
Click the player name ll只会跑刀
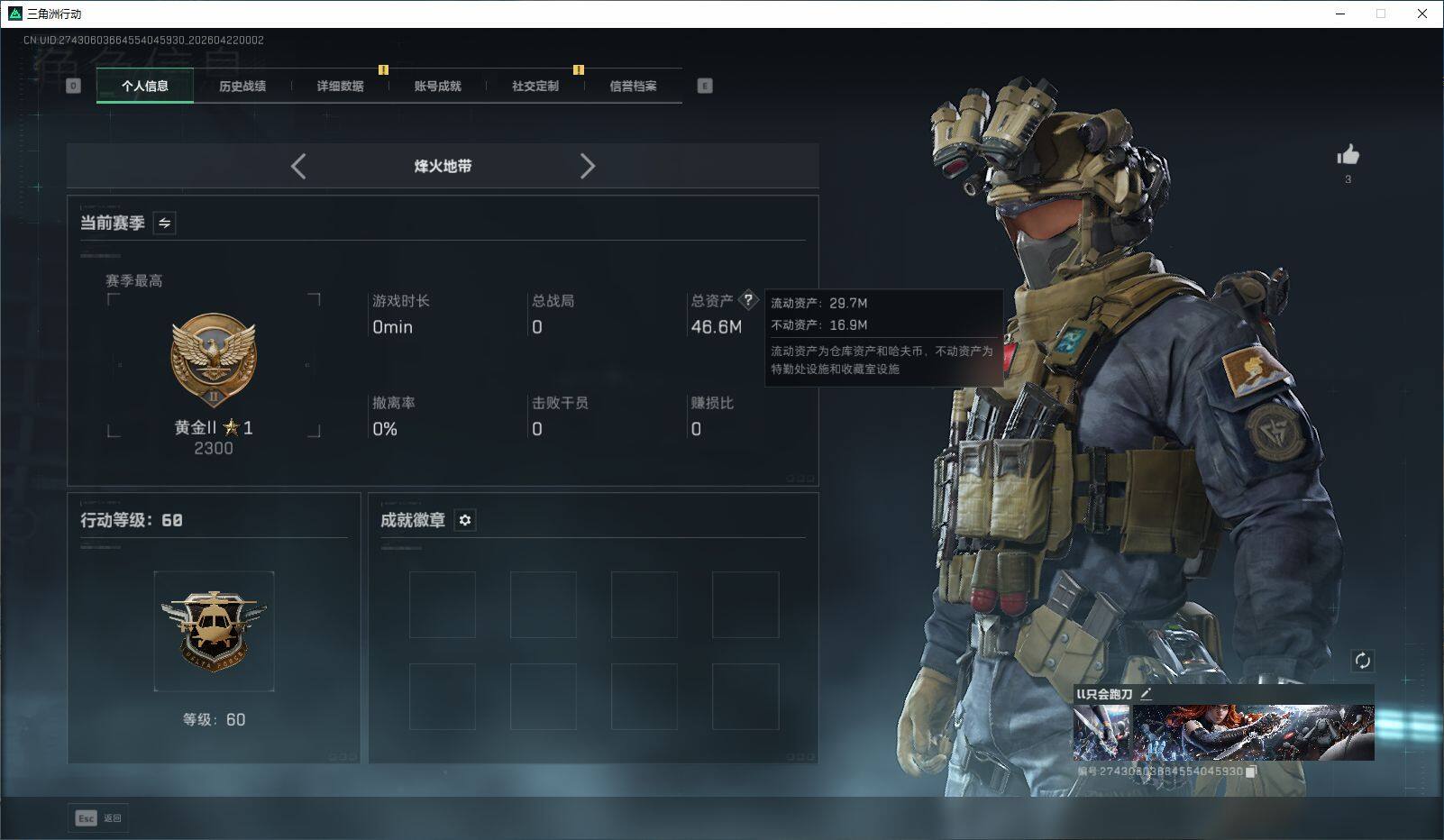coord(1104,694)
